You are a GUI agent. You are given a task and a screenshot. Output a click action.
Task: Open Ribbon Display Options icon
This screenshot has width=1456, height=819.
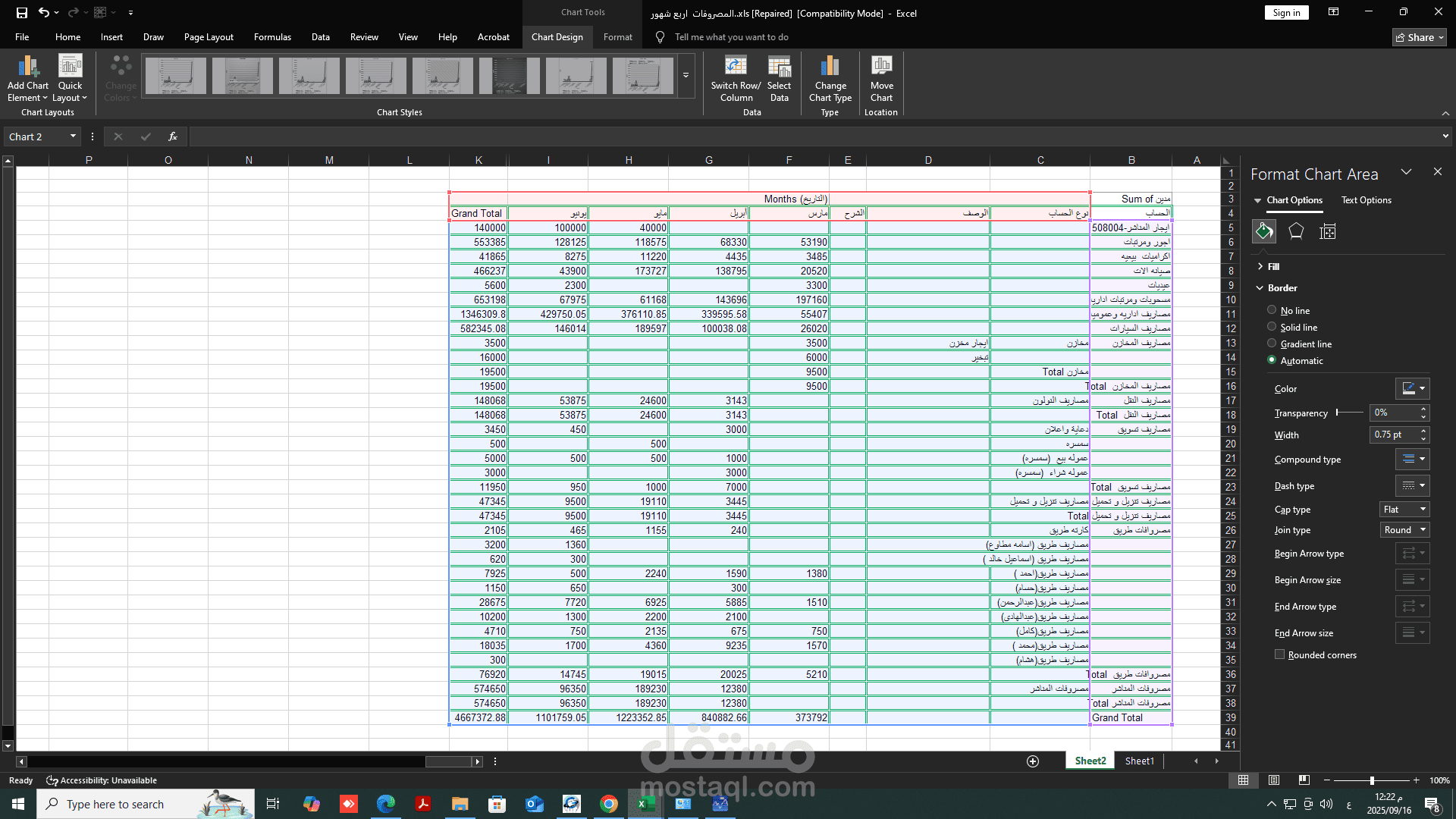coord(1334,12)
